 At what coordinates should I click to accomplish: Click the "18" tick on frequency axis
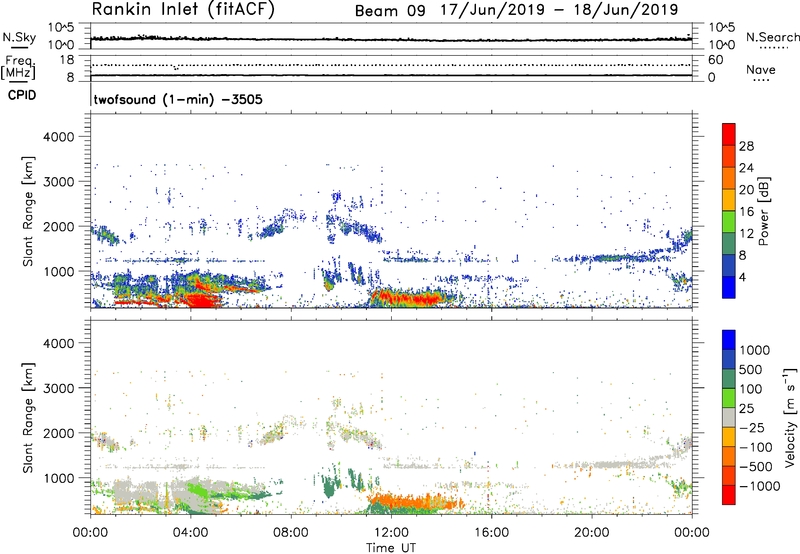coord(66,60)
